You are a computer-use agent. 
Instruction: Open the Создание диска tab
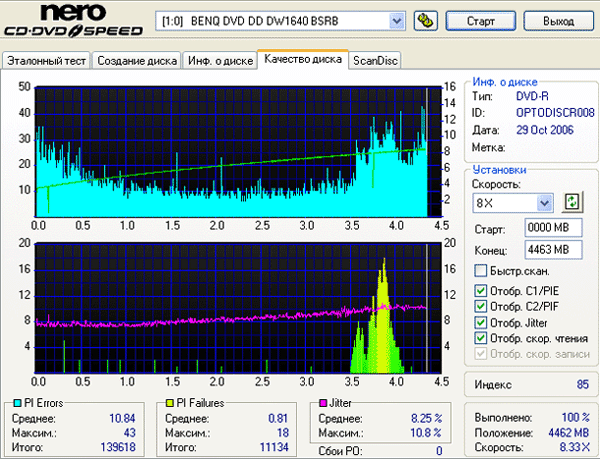[138, 61]
